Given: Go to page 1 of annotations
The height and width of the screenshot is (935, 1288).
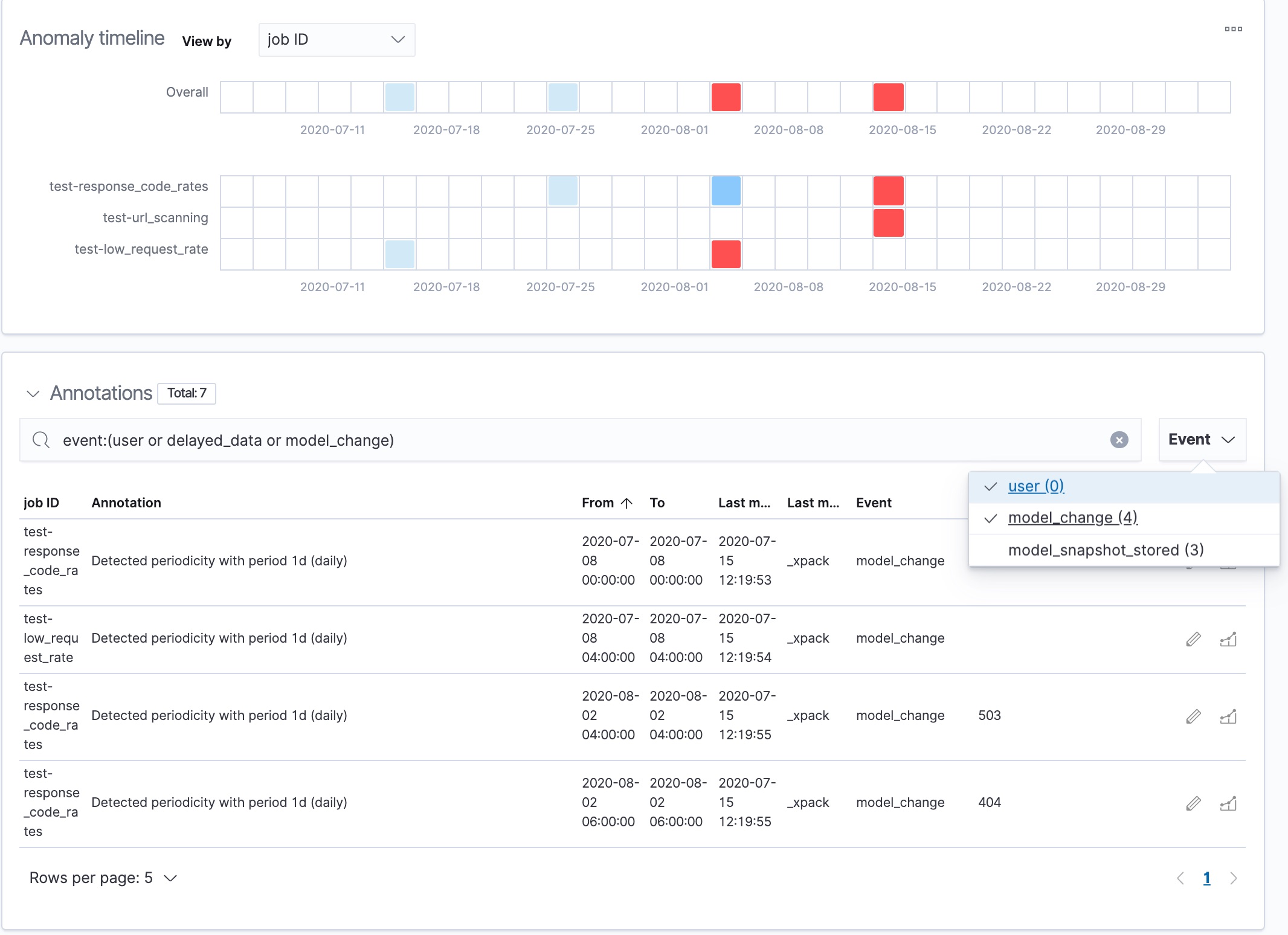Looking at the screenshot, I should tap(1206, 878).
